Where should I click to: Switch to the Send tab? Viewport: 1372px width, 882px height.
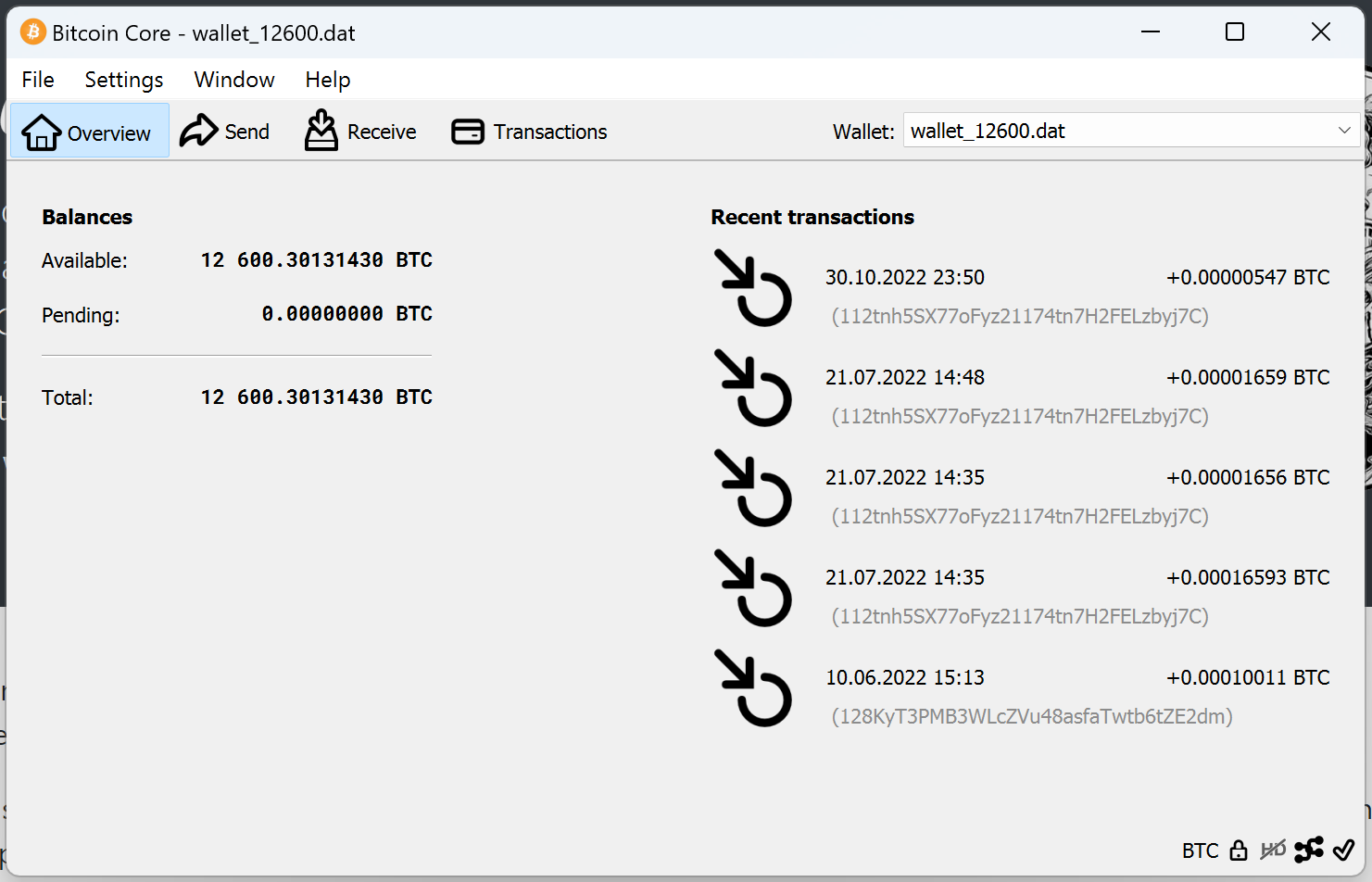225,132
